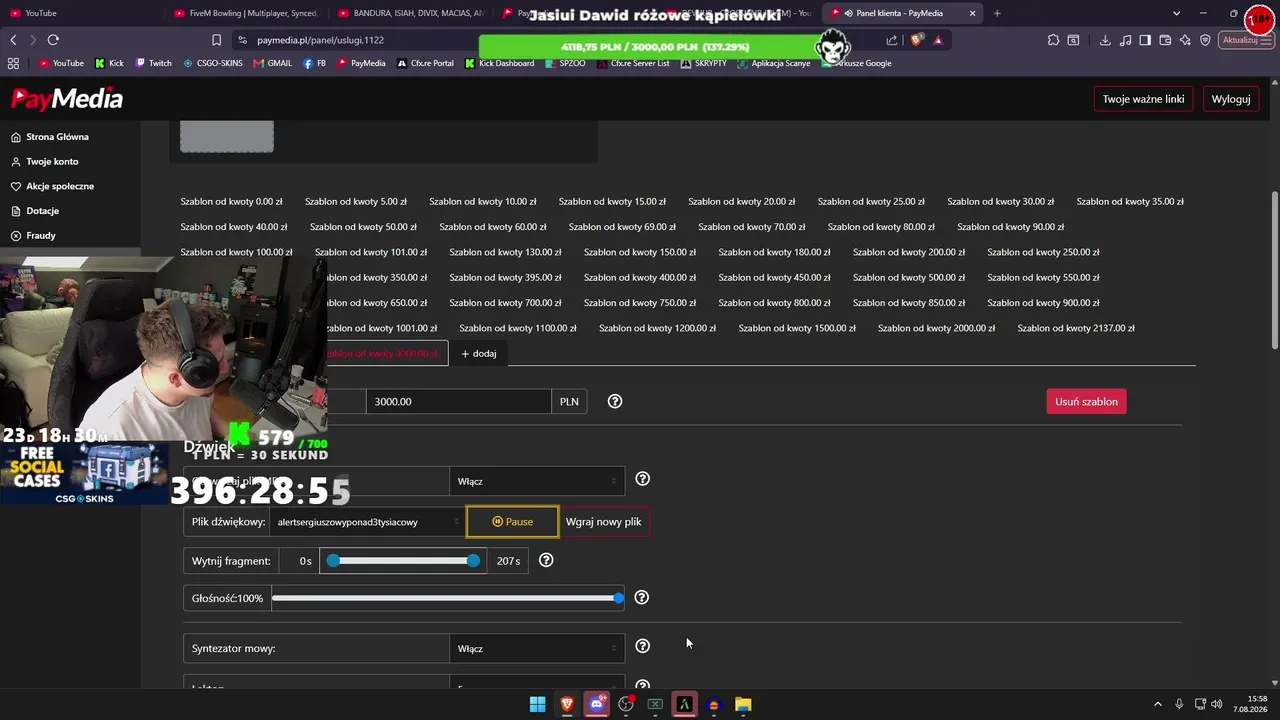Viewport: 1280px width, 720px height.
Task: Open the Cfx.re Portal bookmark
Action: pos(425,63)
